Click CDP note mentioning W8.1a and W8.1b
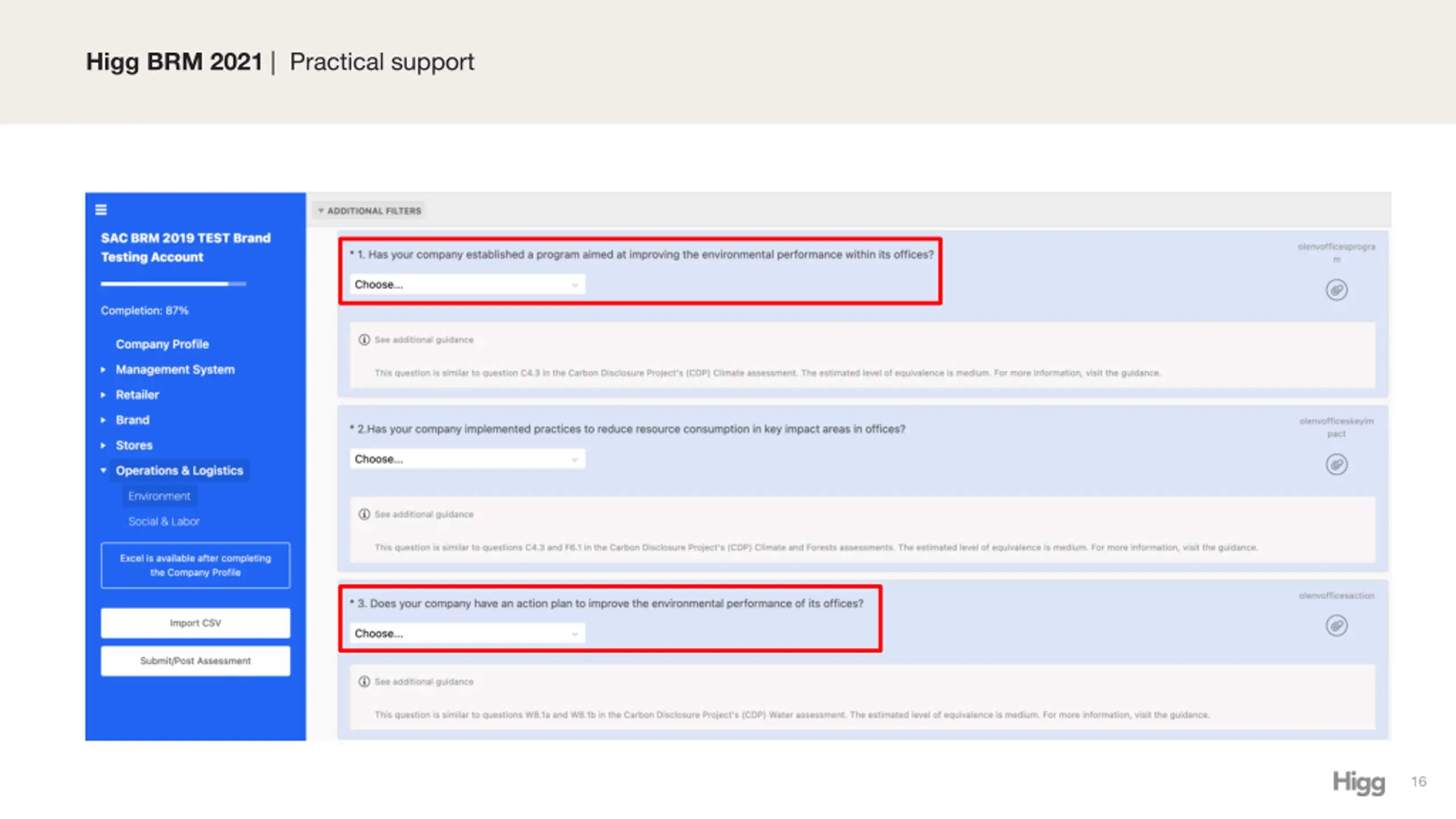The width and height of the screenshot is (1456, 819). click(x=792, y=715)
